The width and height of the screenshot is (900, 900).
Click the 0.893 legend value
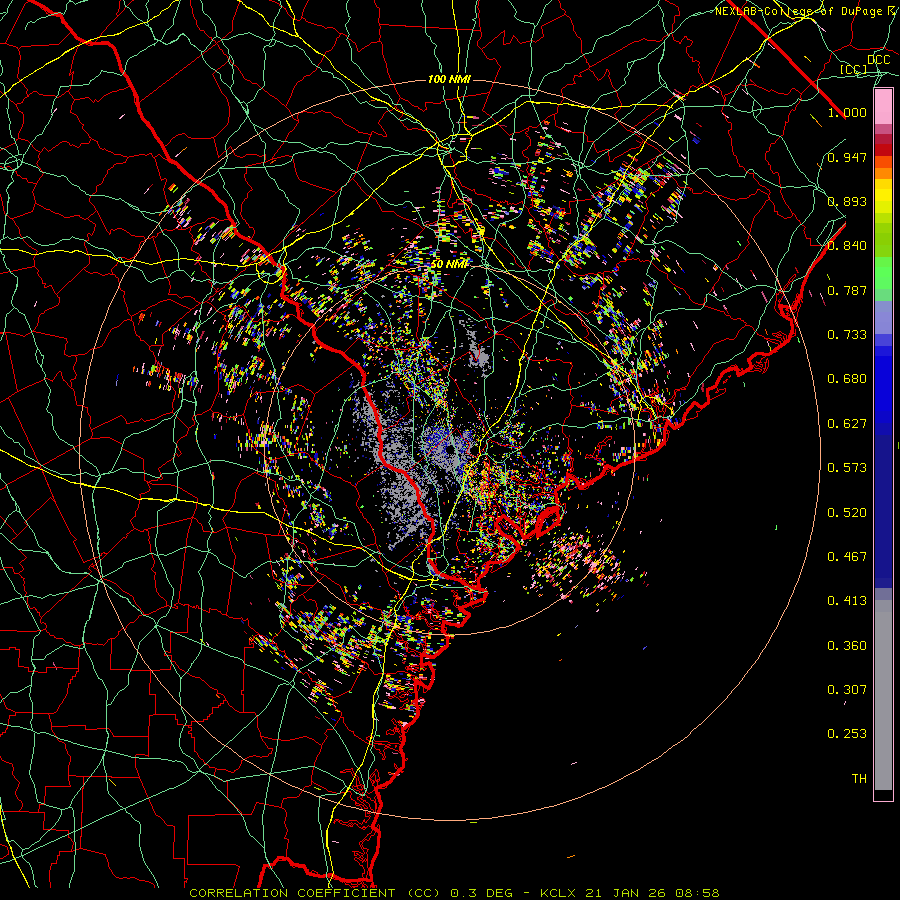[x=847, y=201]
